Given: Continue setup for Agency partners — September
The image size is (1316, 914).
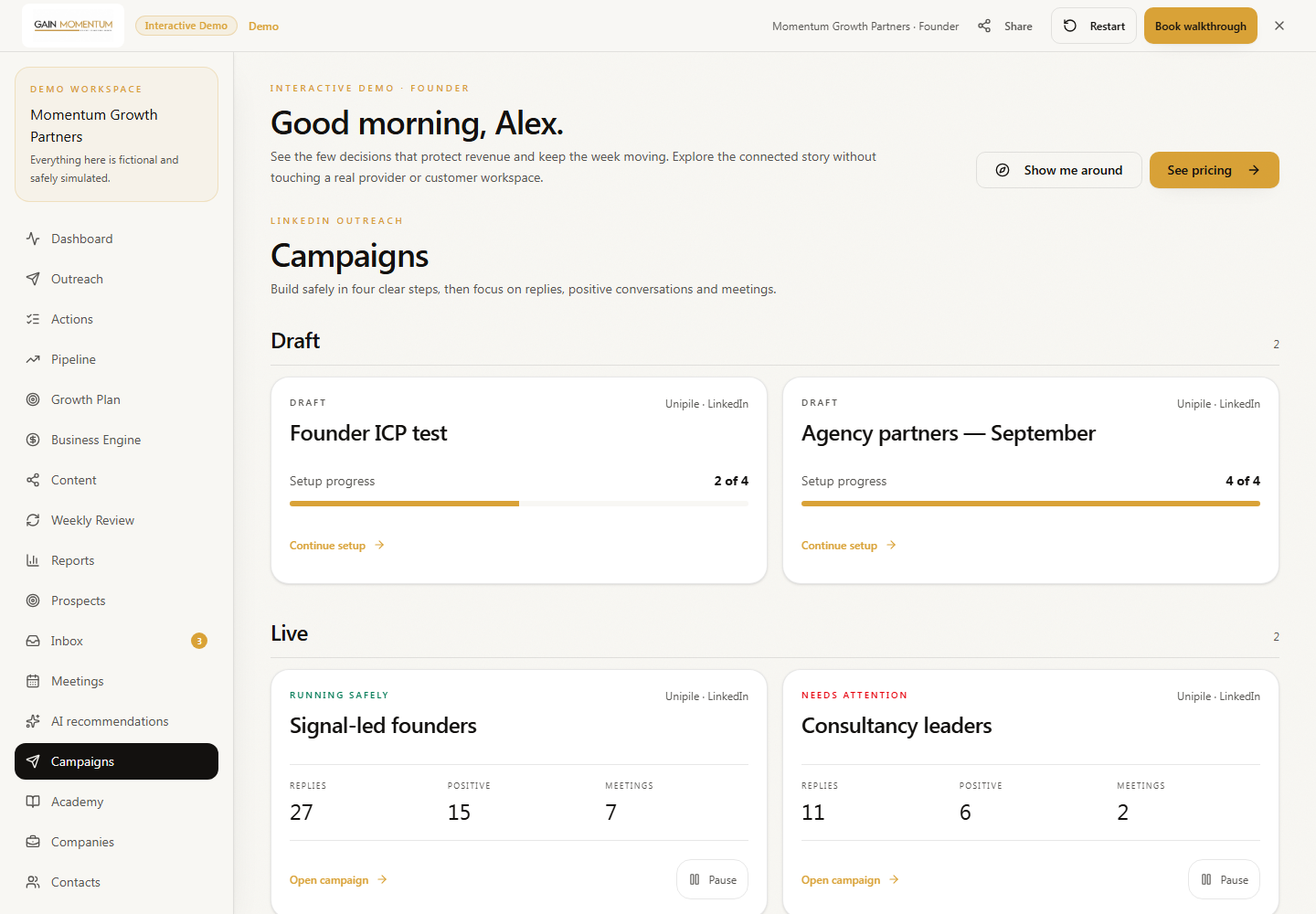Looking at the screenshot, I should (x=849, y=546).
